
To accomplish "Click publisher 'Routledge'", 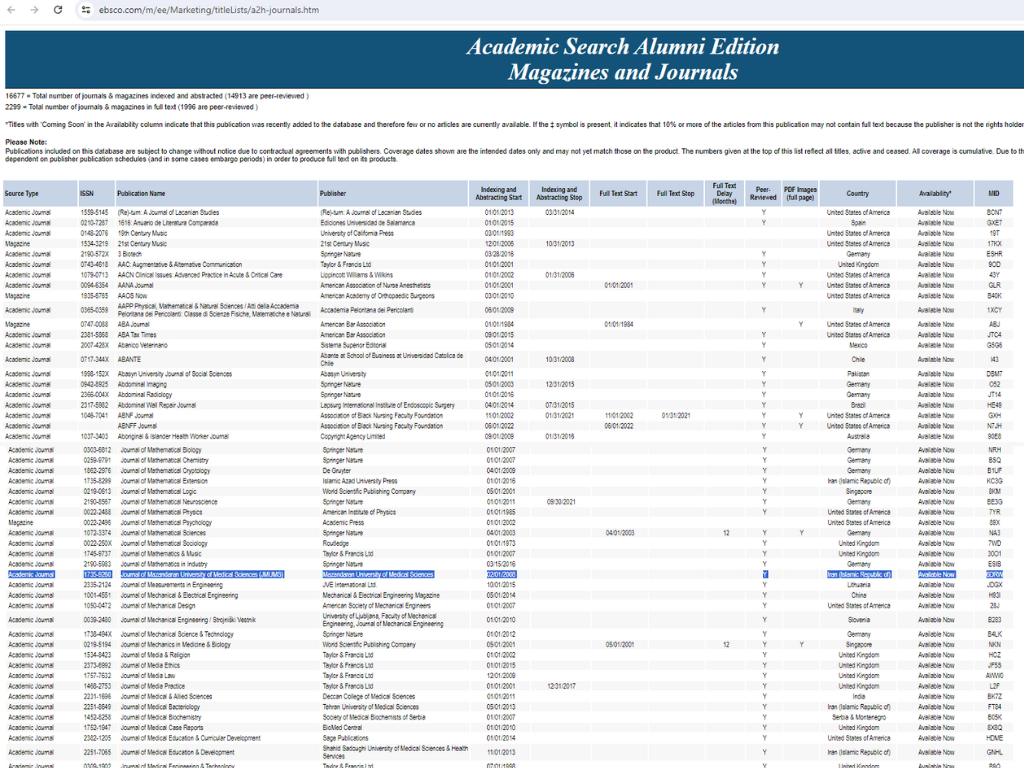I will pyautogui.click(x=336, y=543).
